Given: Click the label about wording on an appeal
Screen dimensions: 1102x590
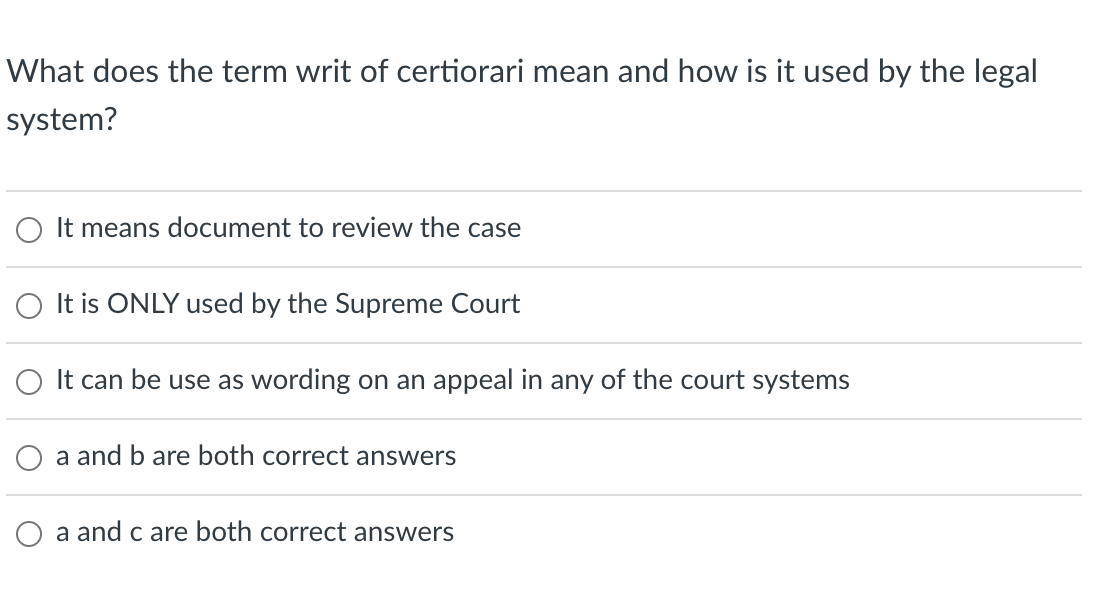Looking at the screenshot, I should (x=453, y=380).
